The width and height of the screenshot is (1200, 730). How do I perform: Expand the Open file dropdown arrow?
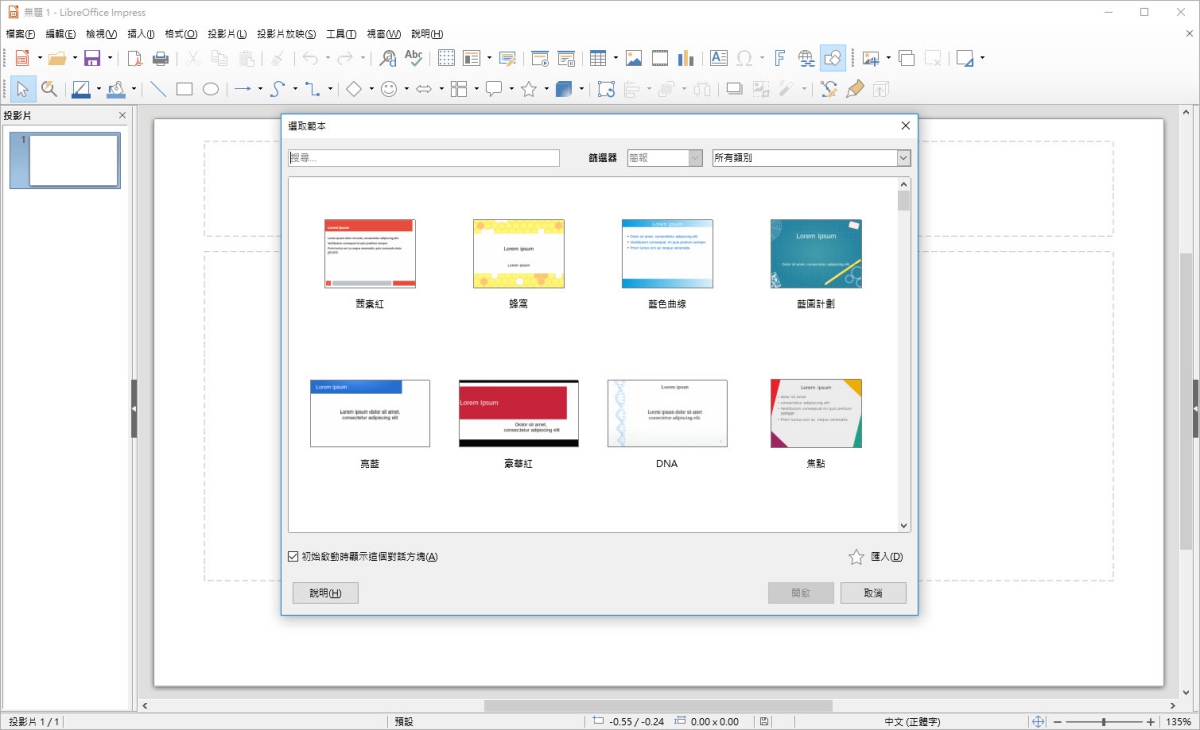pos(75,58)
